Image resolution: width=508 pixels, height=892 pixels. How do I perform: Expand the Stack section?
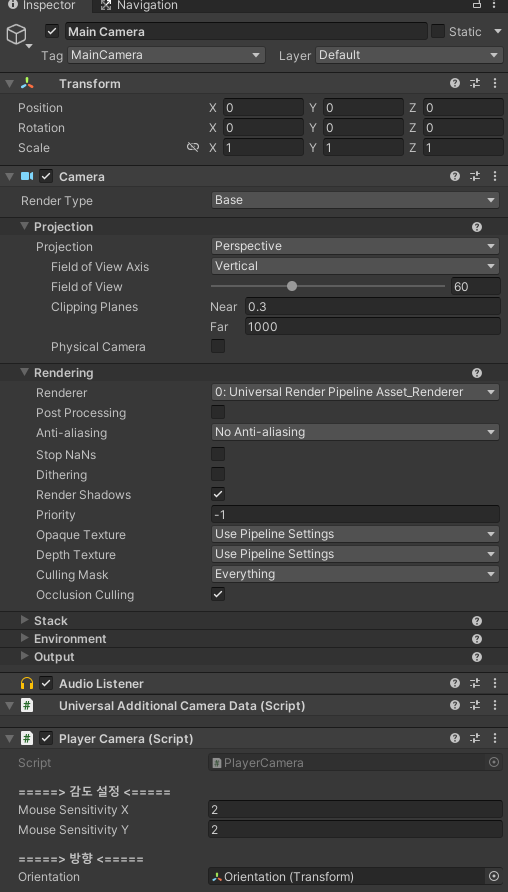click(24, 620)
